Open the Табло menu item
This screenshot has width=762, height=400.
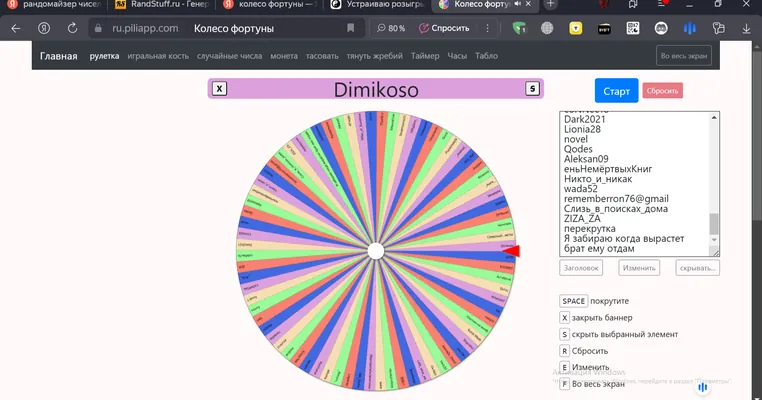point(486,56)
